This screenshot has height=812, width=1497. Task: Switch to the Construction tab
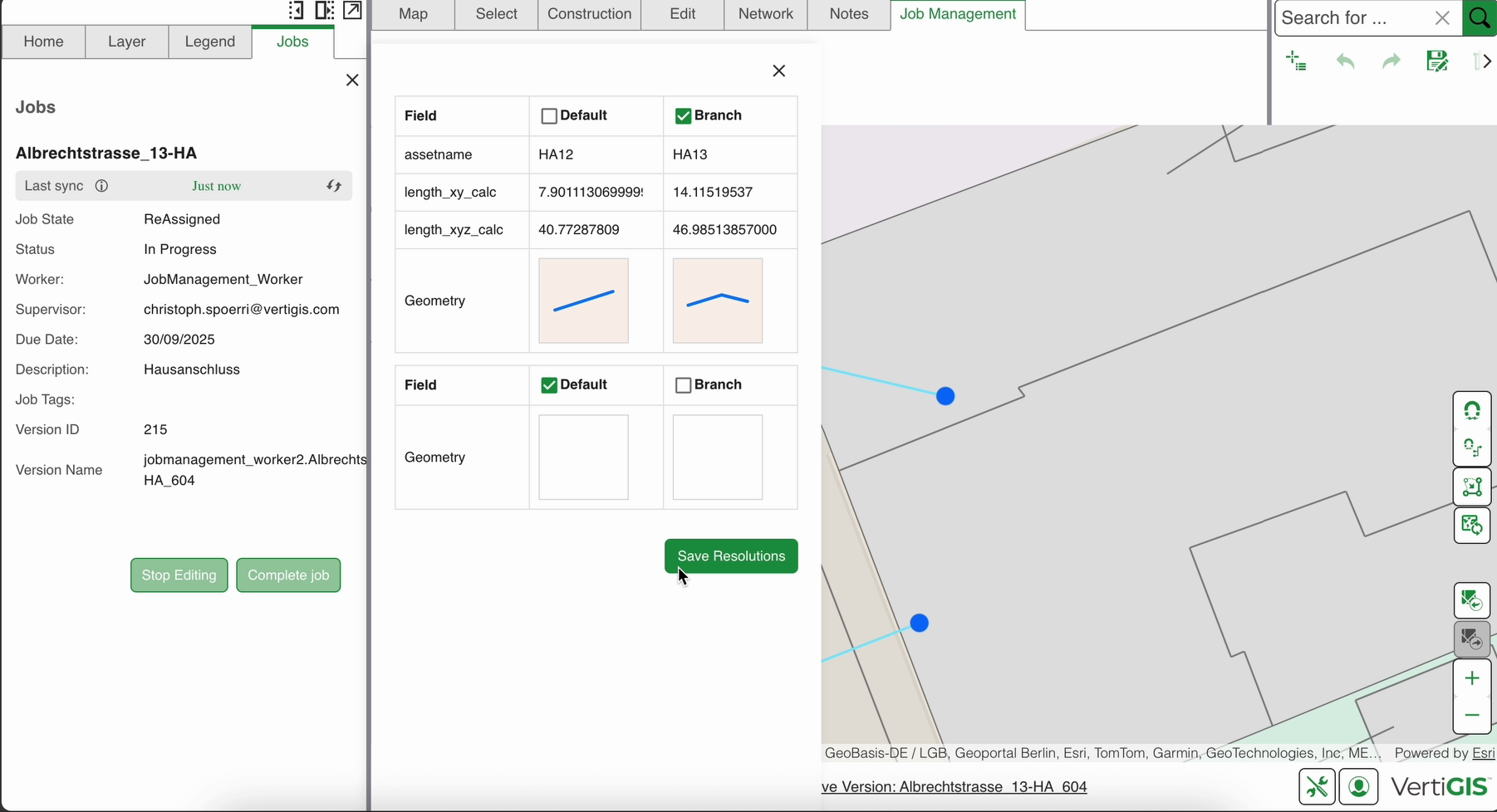[x=589, y=14]
